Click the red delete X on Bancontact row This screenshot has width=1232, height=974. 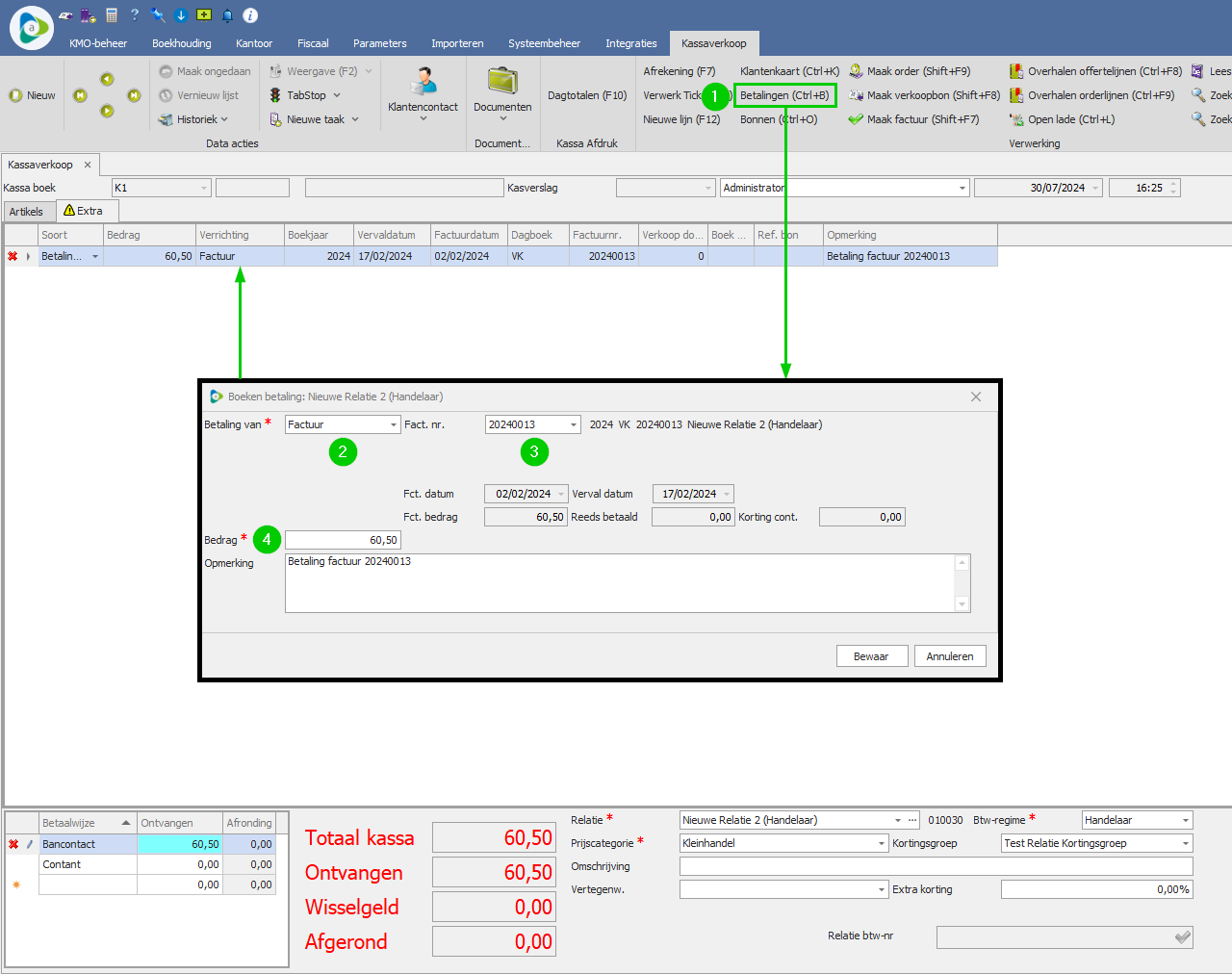point(13,844)
